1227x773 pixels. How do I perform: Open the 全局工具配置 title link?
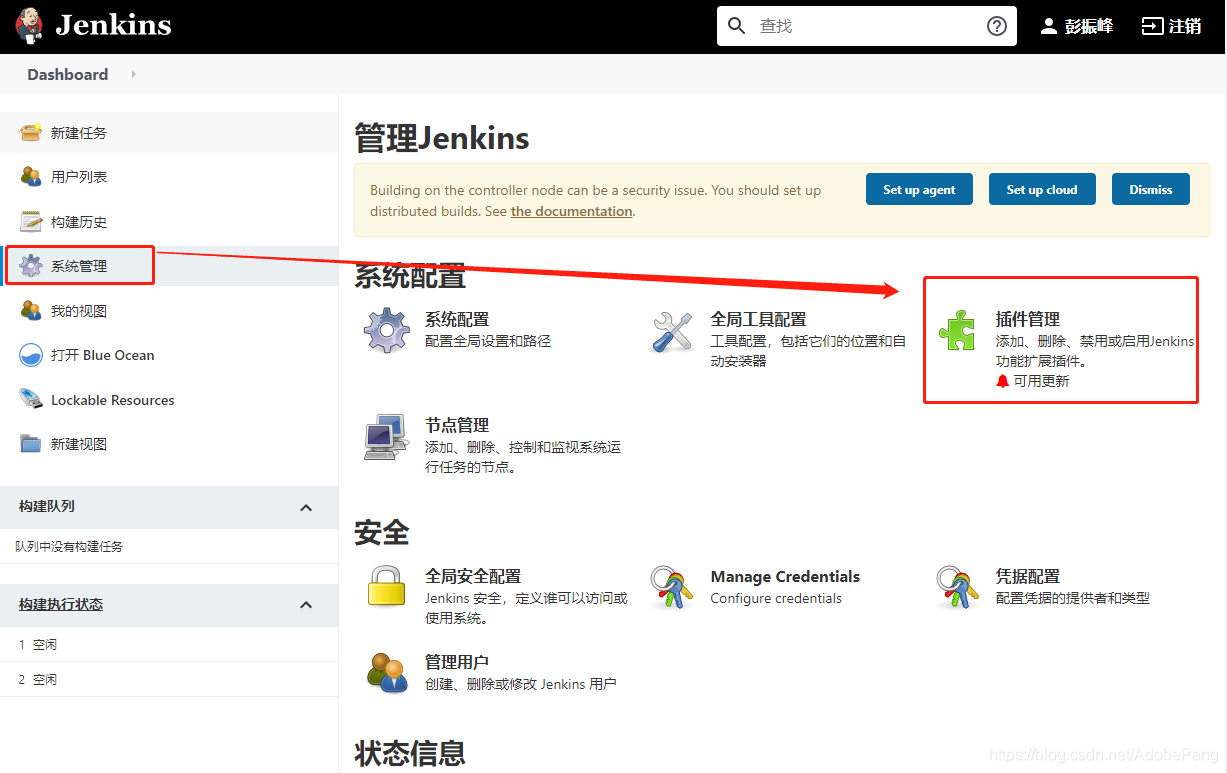(x=758, y=319)
